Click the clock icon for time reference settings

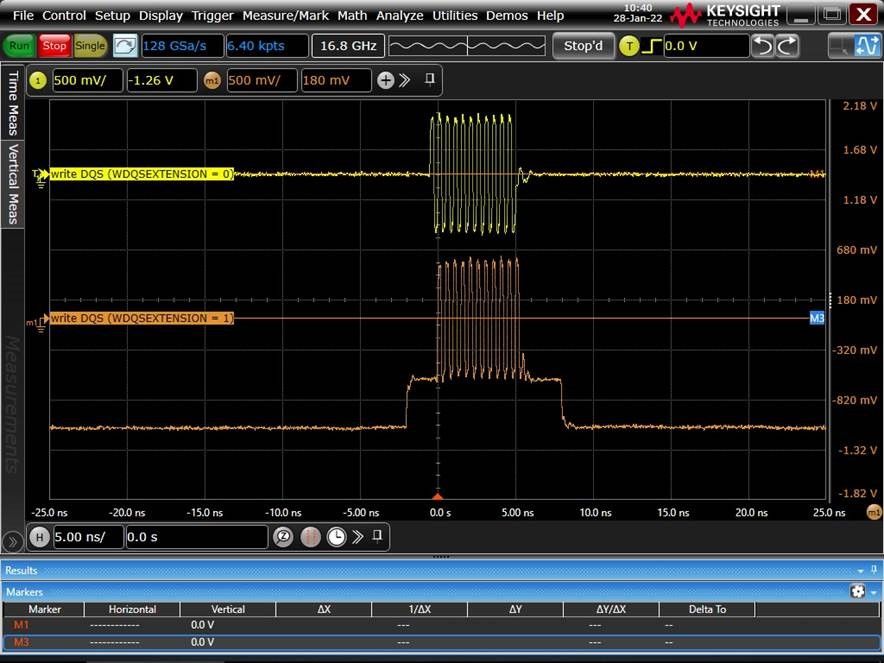337,537
